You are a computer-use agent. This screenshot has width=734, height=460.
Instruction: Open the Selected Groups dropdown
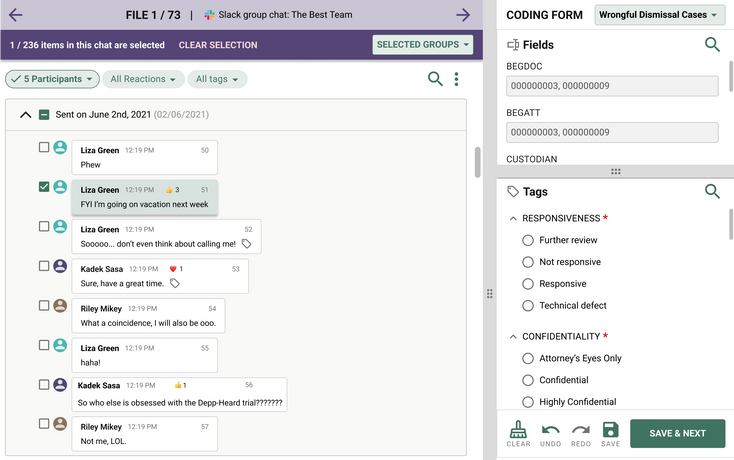423,45
